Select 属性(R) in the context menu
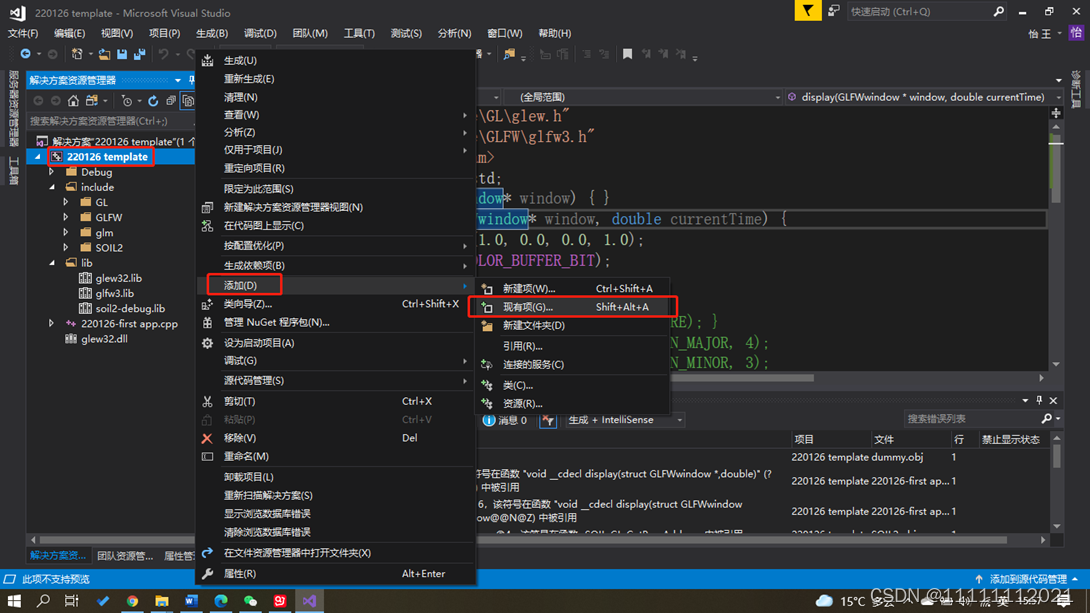The image size is (1090, 613). click(x=239, y=574)
